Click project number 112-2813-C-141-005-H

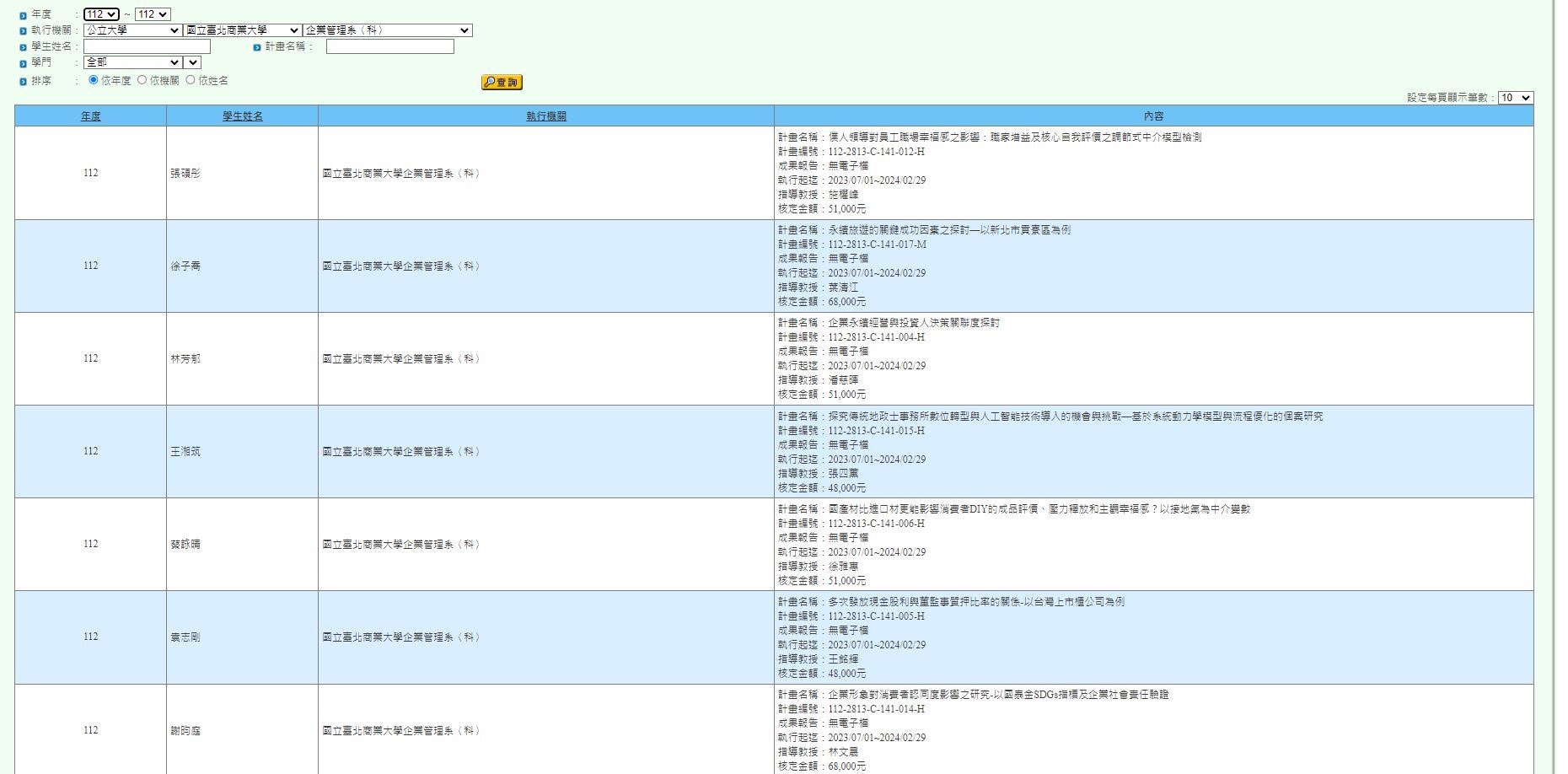click(x=876, y=616)
